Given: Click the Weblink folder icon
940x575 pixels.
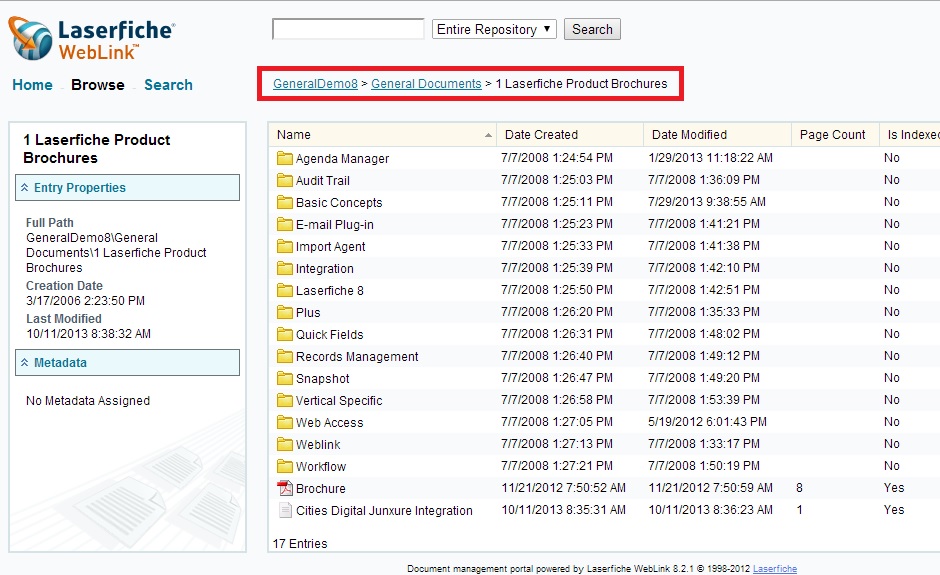Looking at the screenshot, I should point(285,444).
